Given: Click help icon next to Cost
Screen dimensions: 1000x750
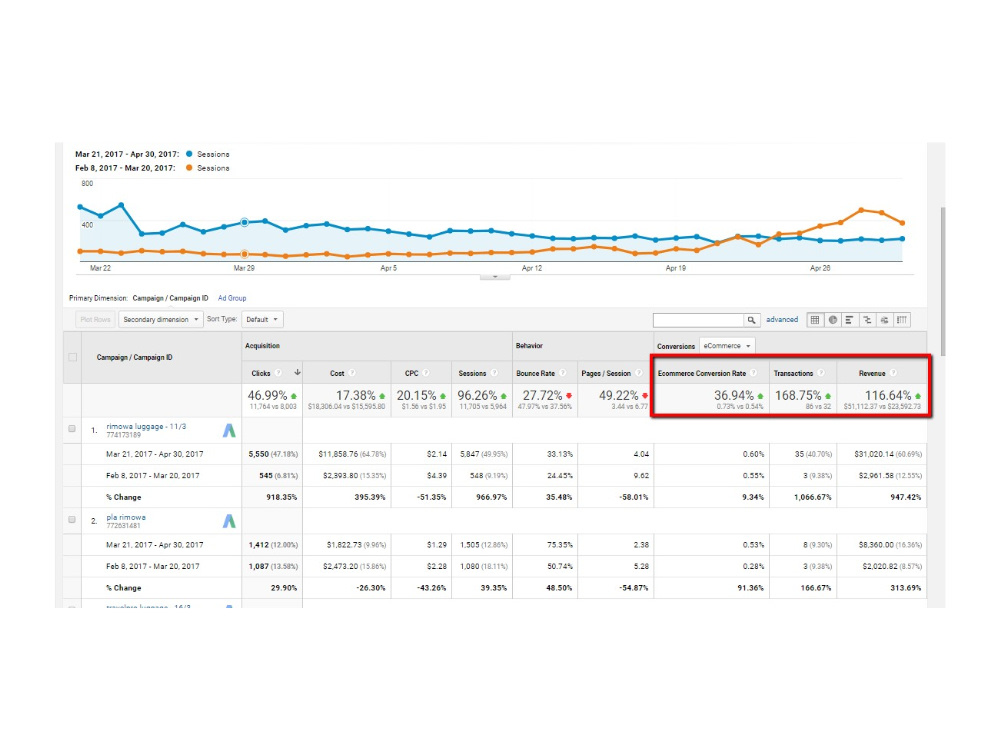Looking at the screenshot, I should point(352,373).
